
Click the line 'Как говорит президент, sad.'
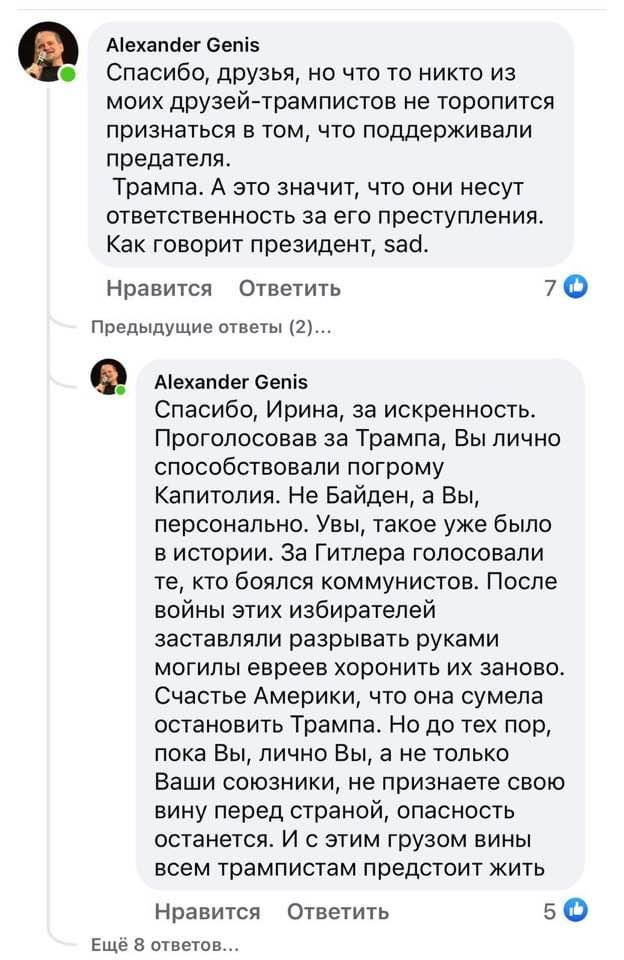267,243
